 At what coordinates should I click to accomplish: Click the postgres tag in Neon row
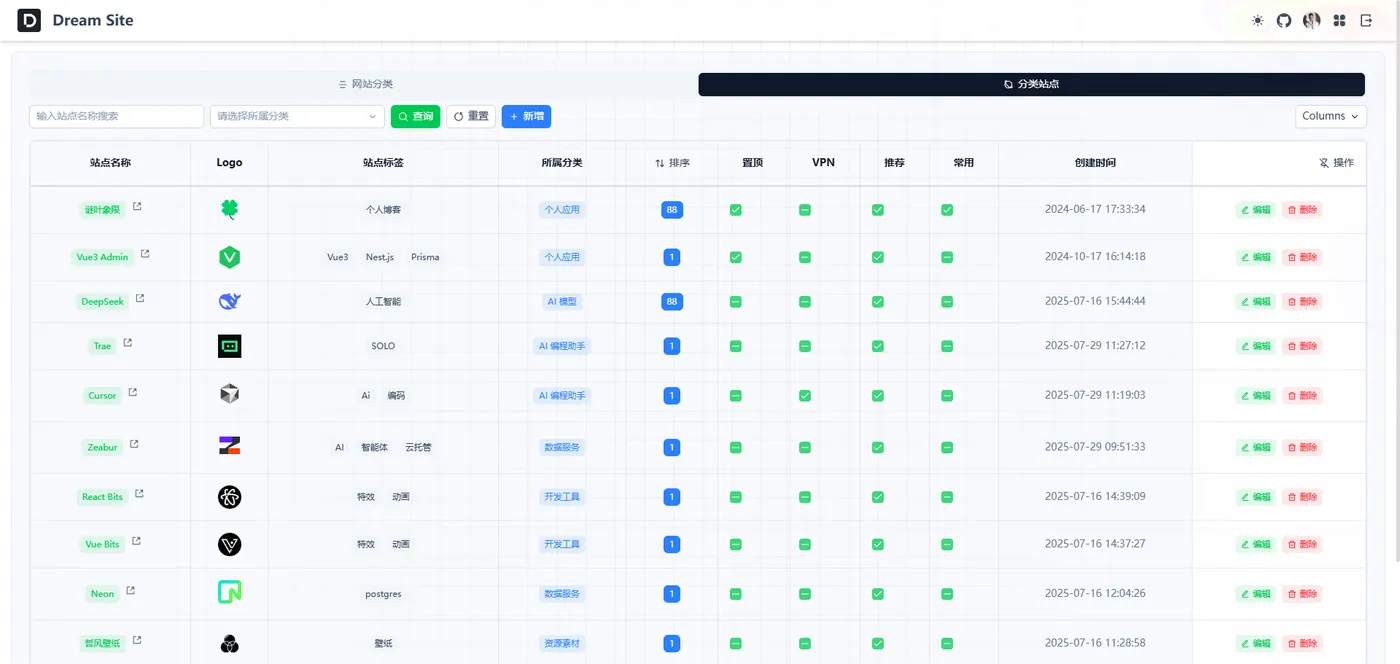pyautogui.click(x=383, y=594)
